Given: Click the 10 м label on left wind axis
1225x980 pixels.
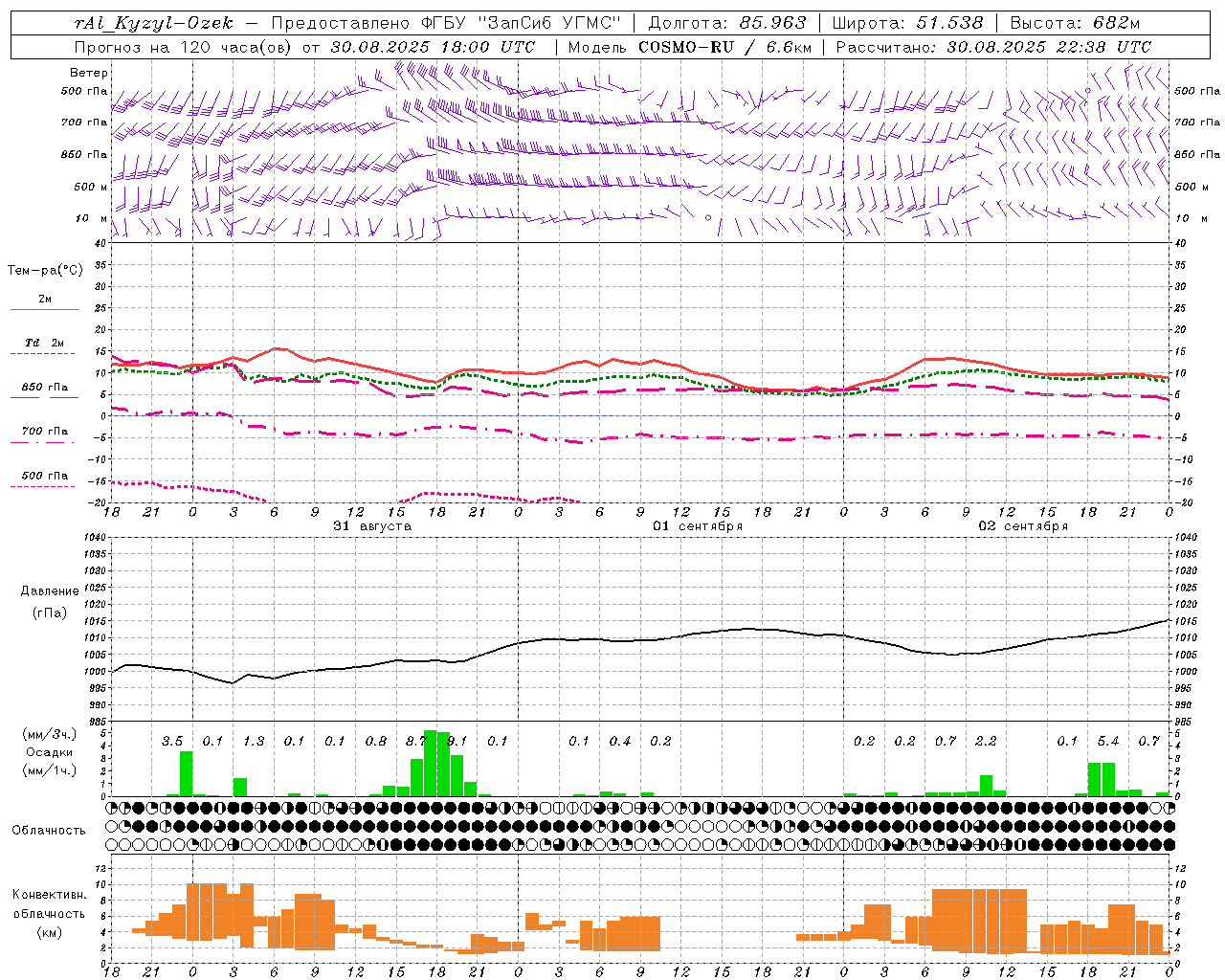Looking at the screenshot, I should (91, 218).
